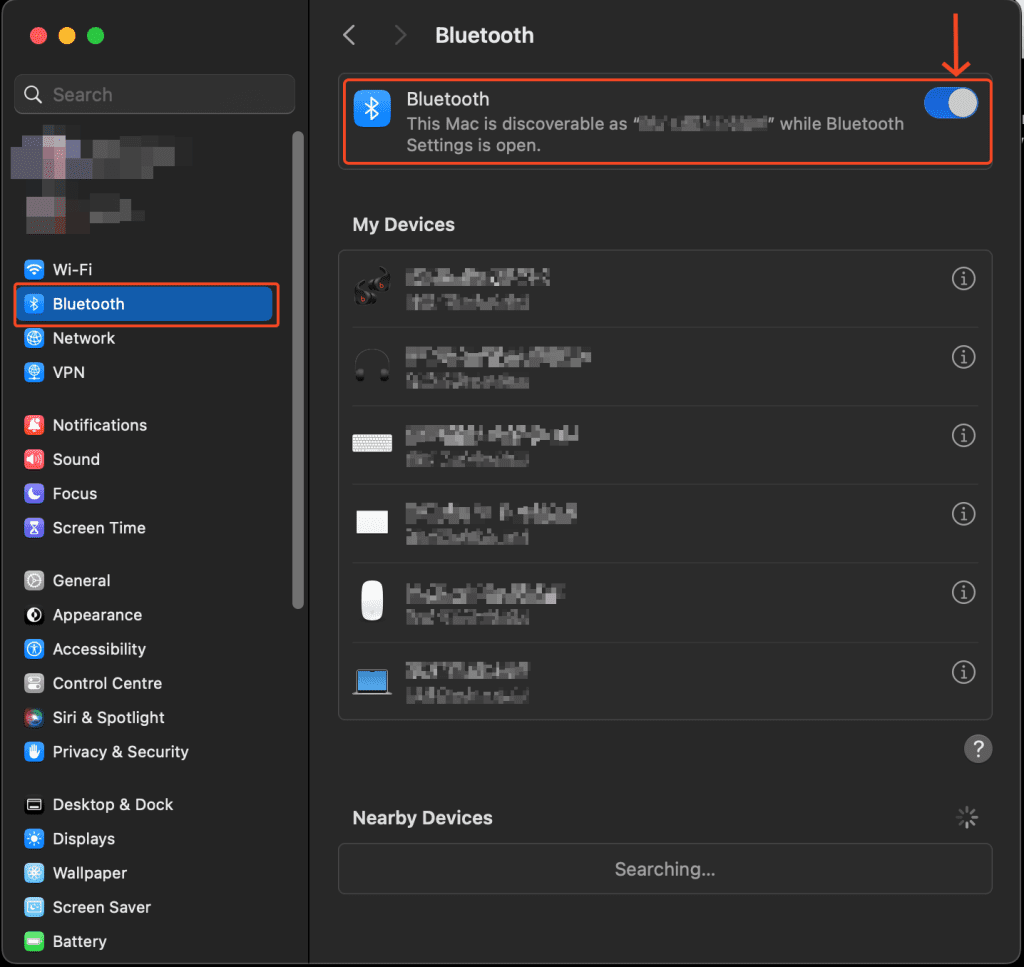Screen dimensions: 1024x967
Task: Open VPN settings pane
Action: point(68,372)
